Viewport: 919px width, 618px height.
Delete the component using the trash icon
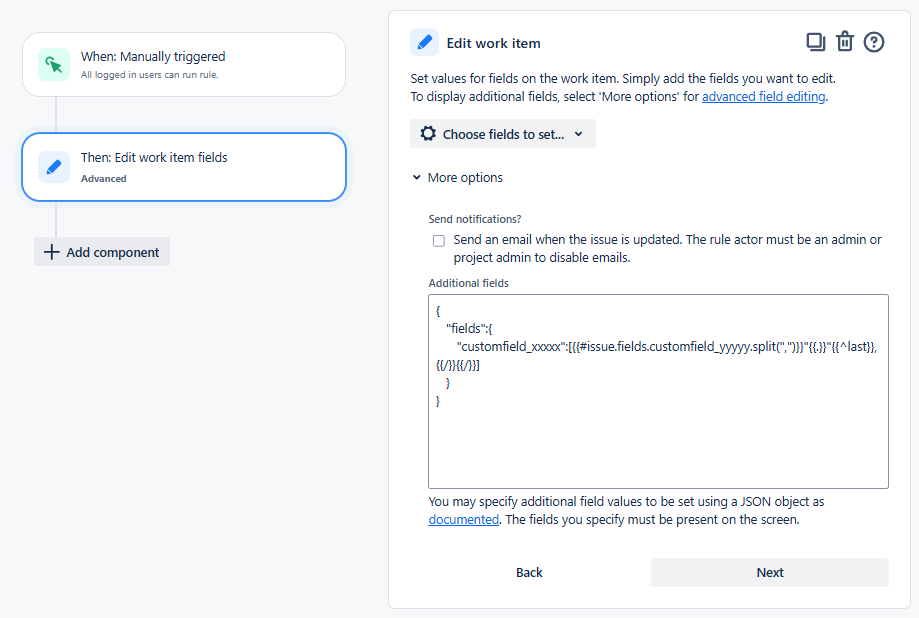coord(845,41)
